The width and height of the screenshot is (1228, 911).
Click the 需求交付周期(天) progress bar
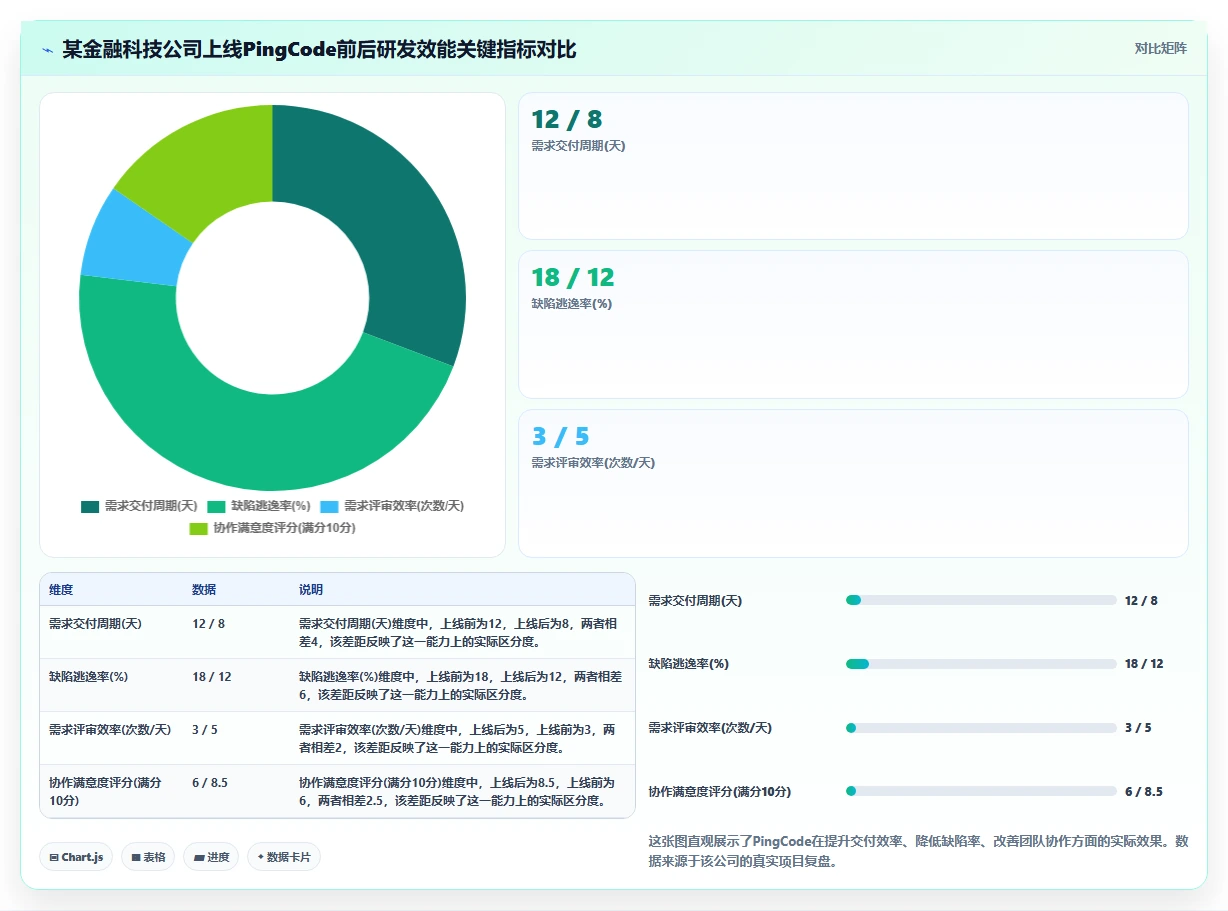pos(980,600)
